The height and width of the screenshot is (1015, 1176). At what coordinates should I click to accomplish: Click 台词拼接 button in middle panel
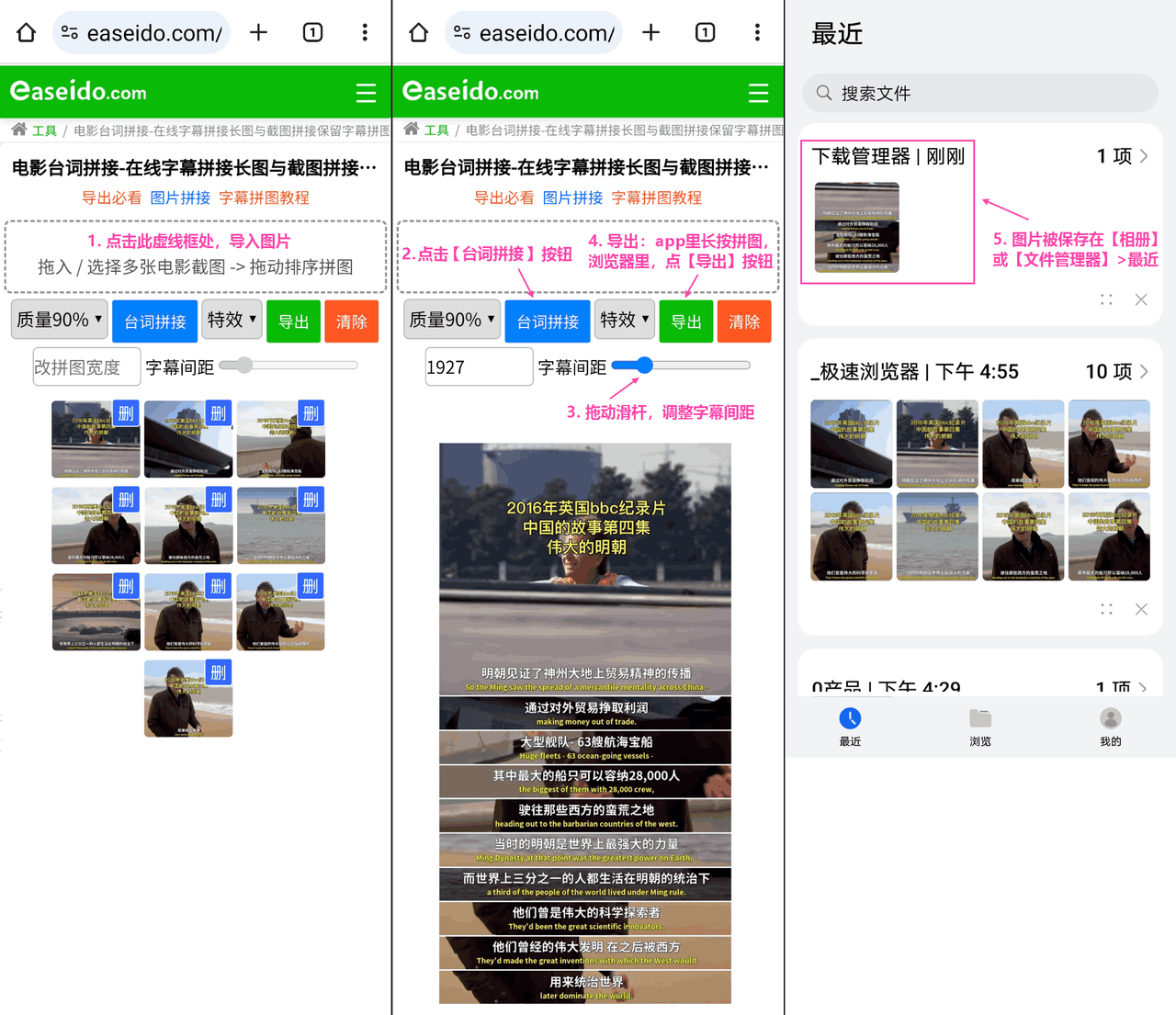pos(548,321)
